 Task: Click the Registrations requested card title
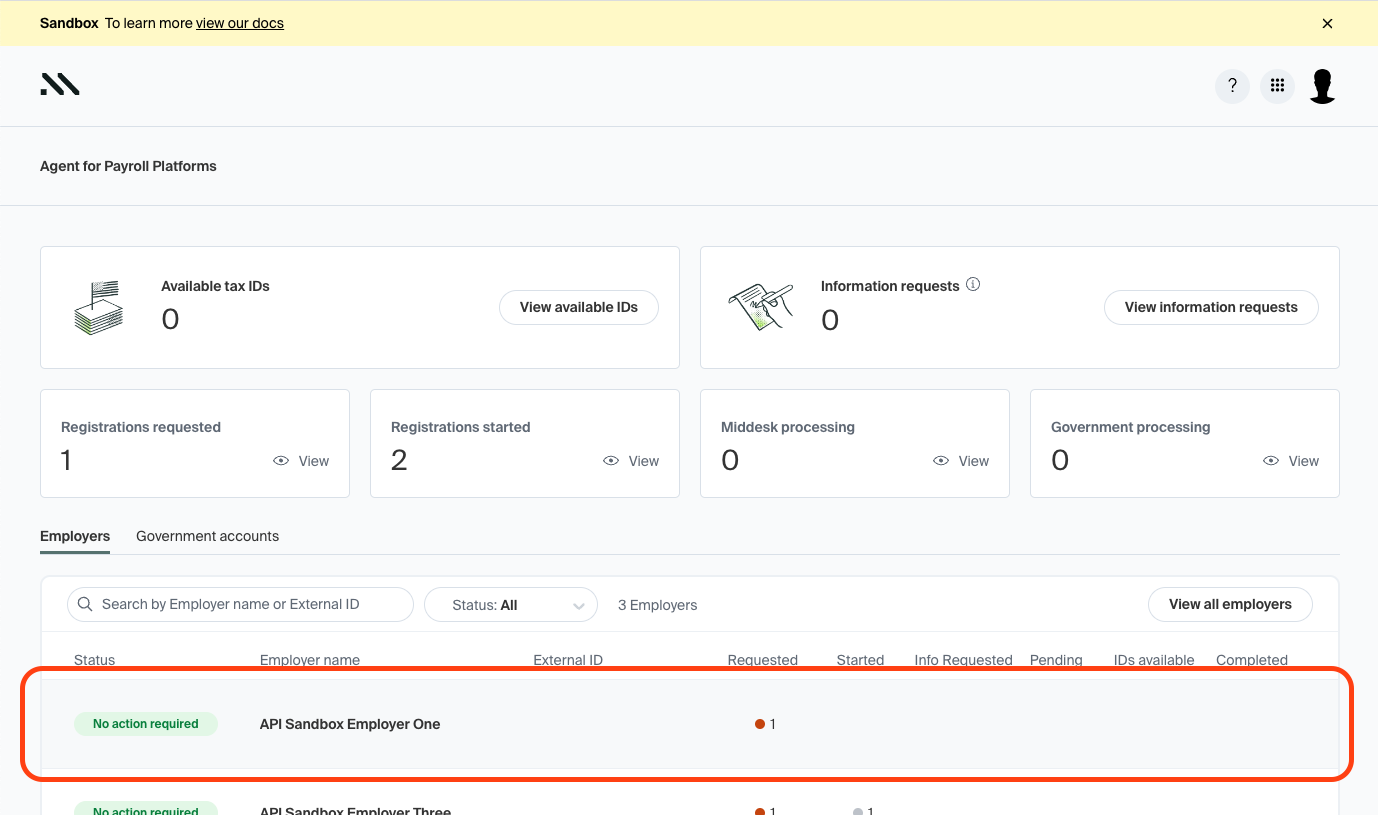click(x=141, y=427)
